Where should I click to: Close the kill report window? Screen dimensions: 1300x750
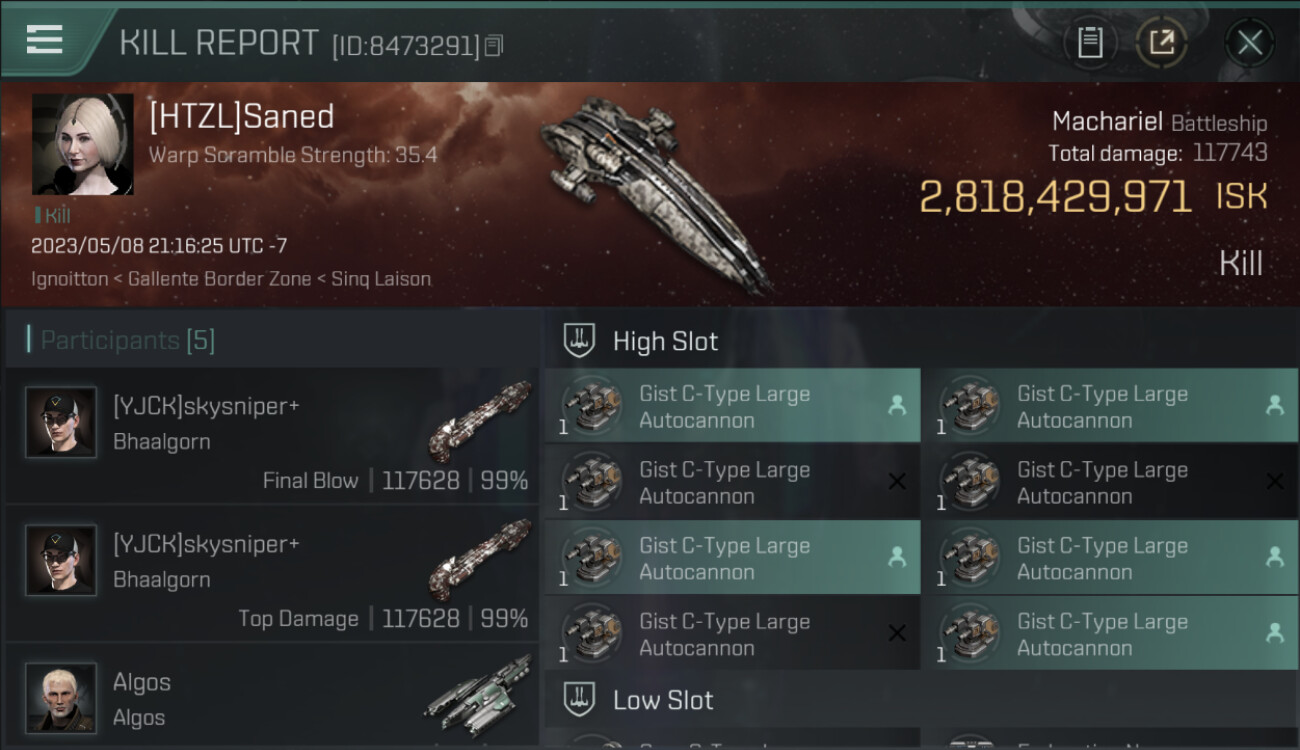tap(1249, 43)
